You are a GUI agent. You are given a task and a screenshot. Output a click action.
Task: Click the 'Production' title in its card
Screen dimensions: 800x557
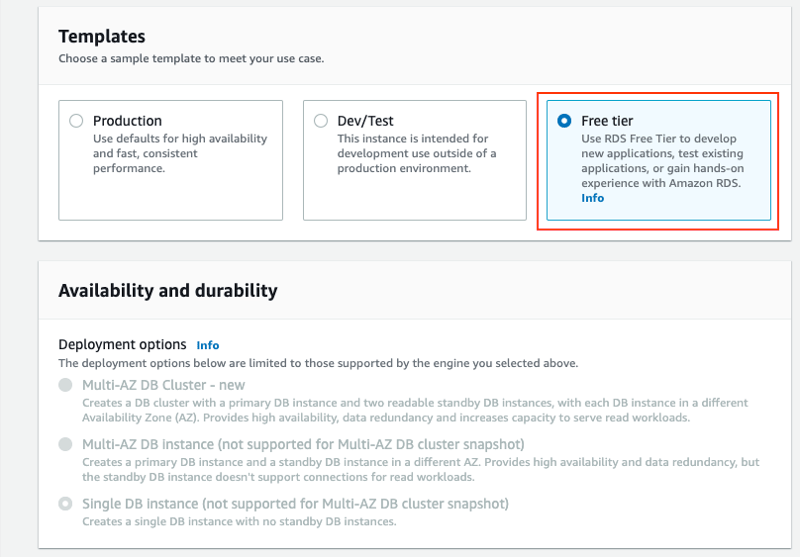coord(127,121)
